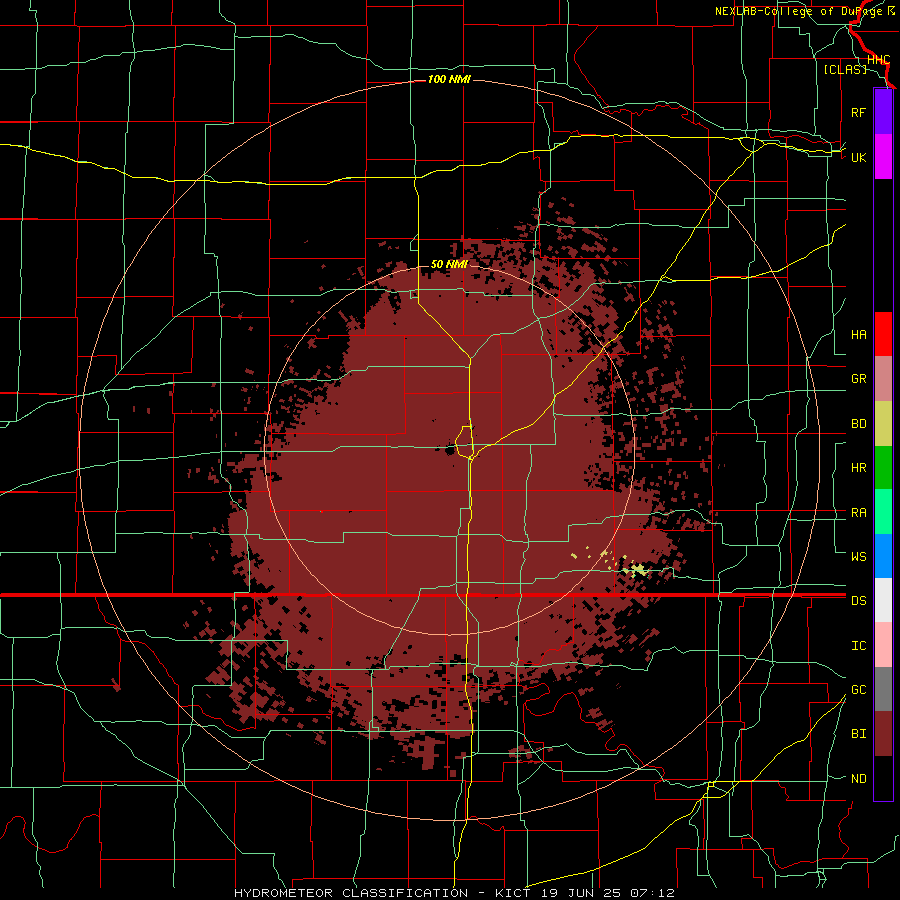Click the ND black legend swatch
This screenshot has height=900, width=900.
point(883,778)
